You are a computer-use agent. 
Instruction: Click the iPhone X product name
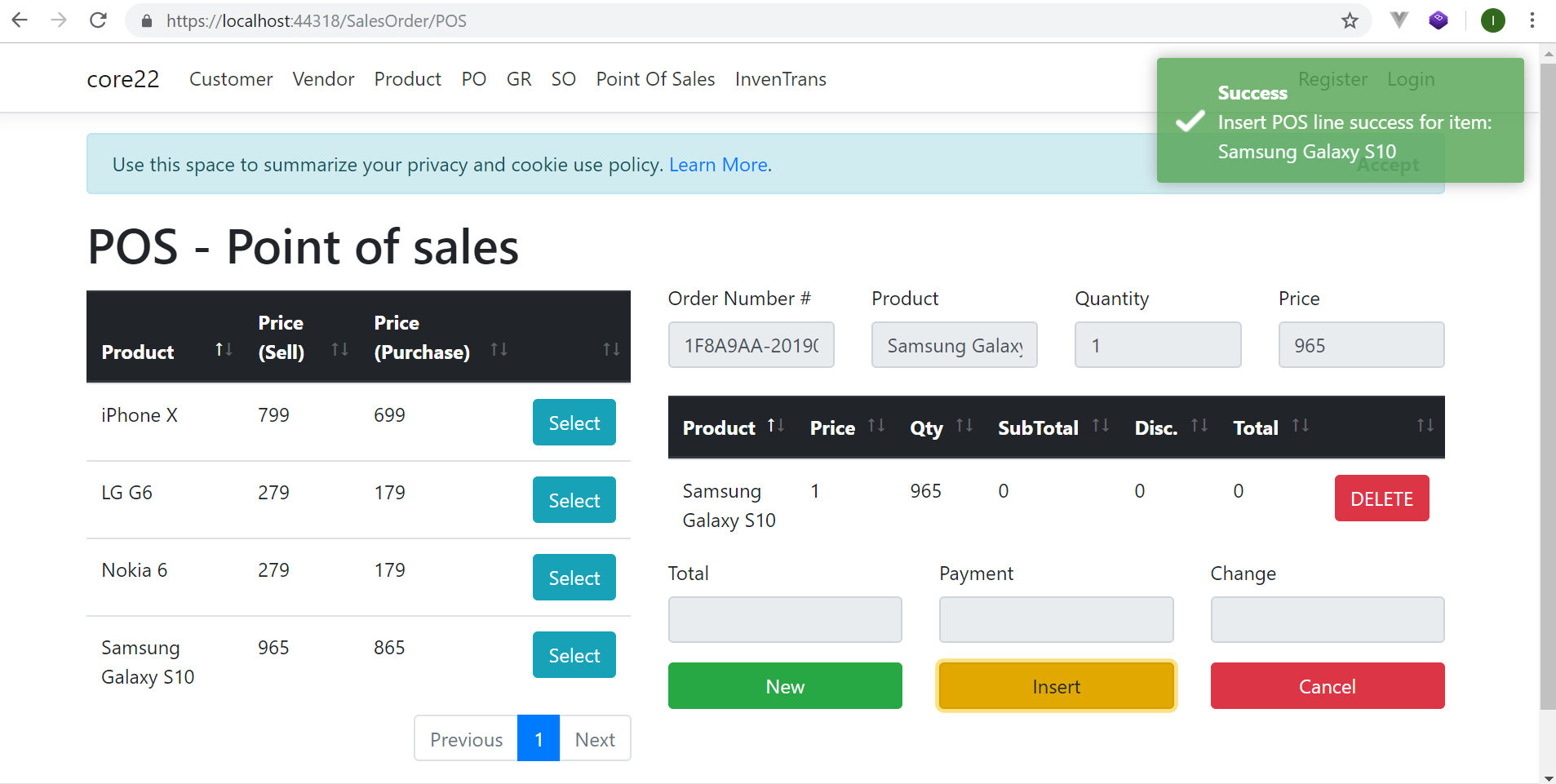[x=140, y=415]
